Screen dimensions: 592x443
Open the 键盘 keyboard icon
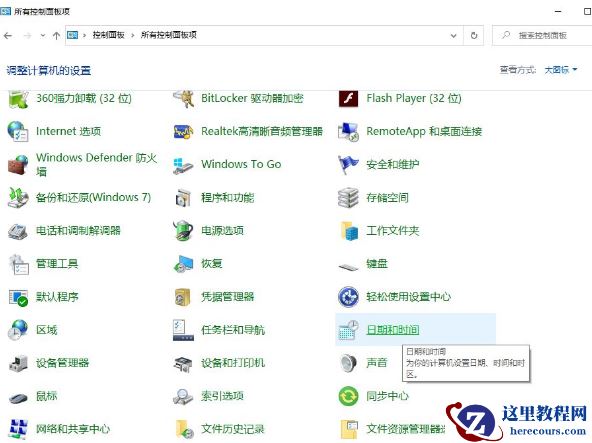coord(348,267)
